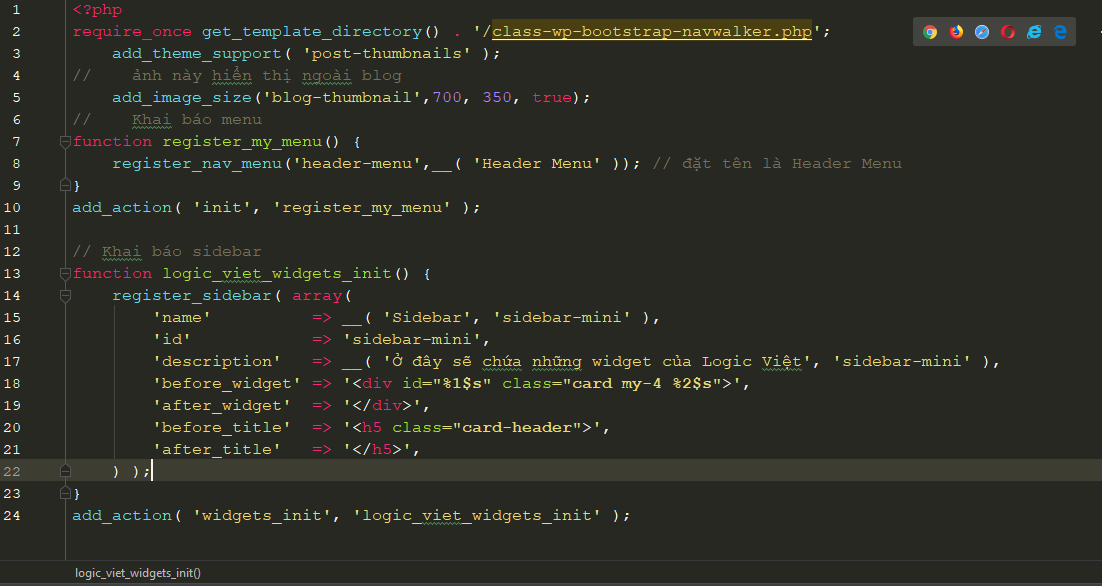Click 'register_my_menu' string on line 10
The image size is (1102, 586).
tap(362, 207)
